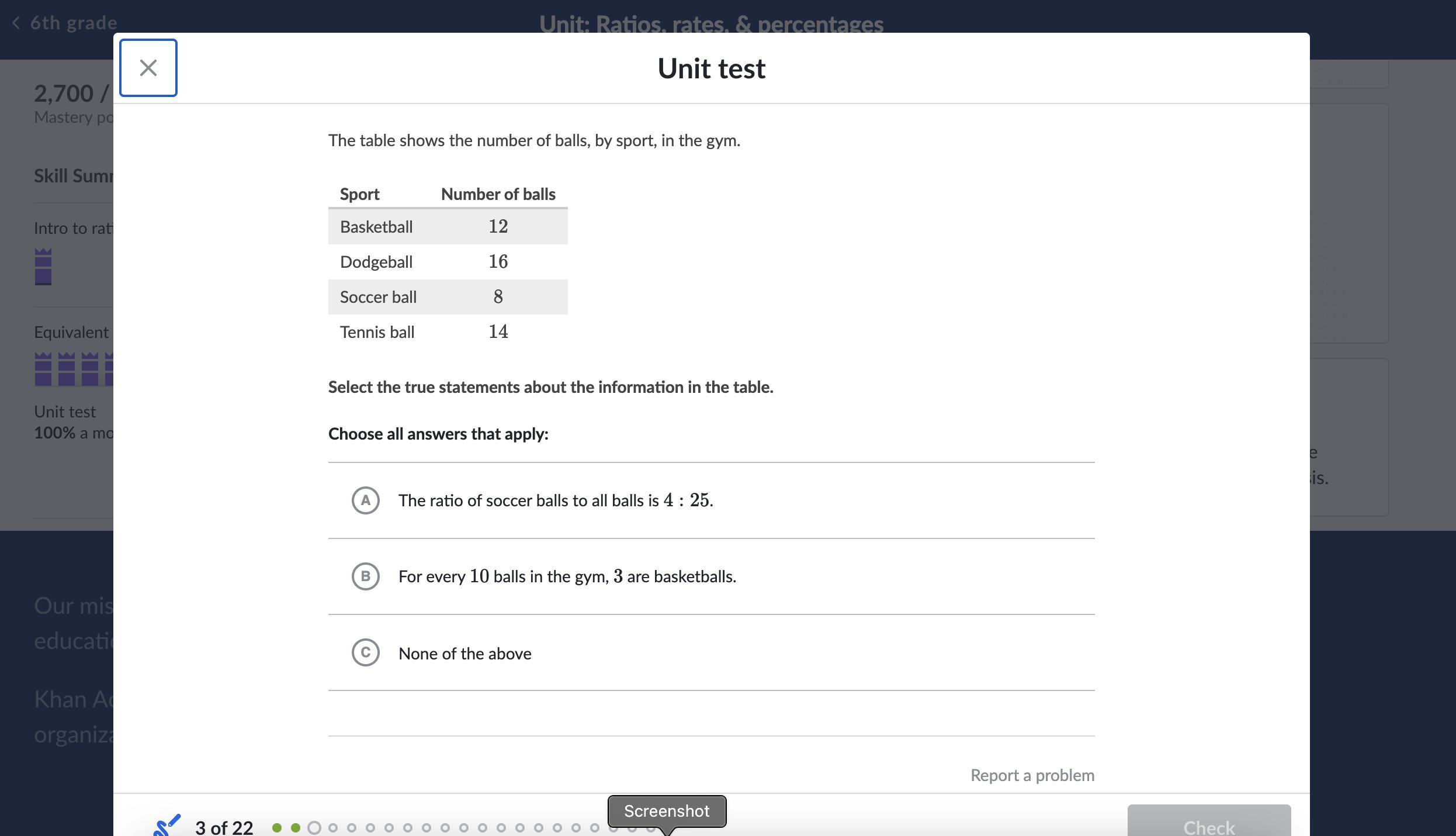Image resolution: width=1456 pixels, height=836 pixels.
Task: Click the third Equivalent ratios mastery crown
Action: (x=90, y=369)
